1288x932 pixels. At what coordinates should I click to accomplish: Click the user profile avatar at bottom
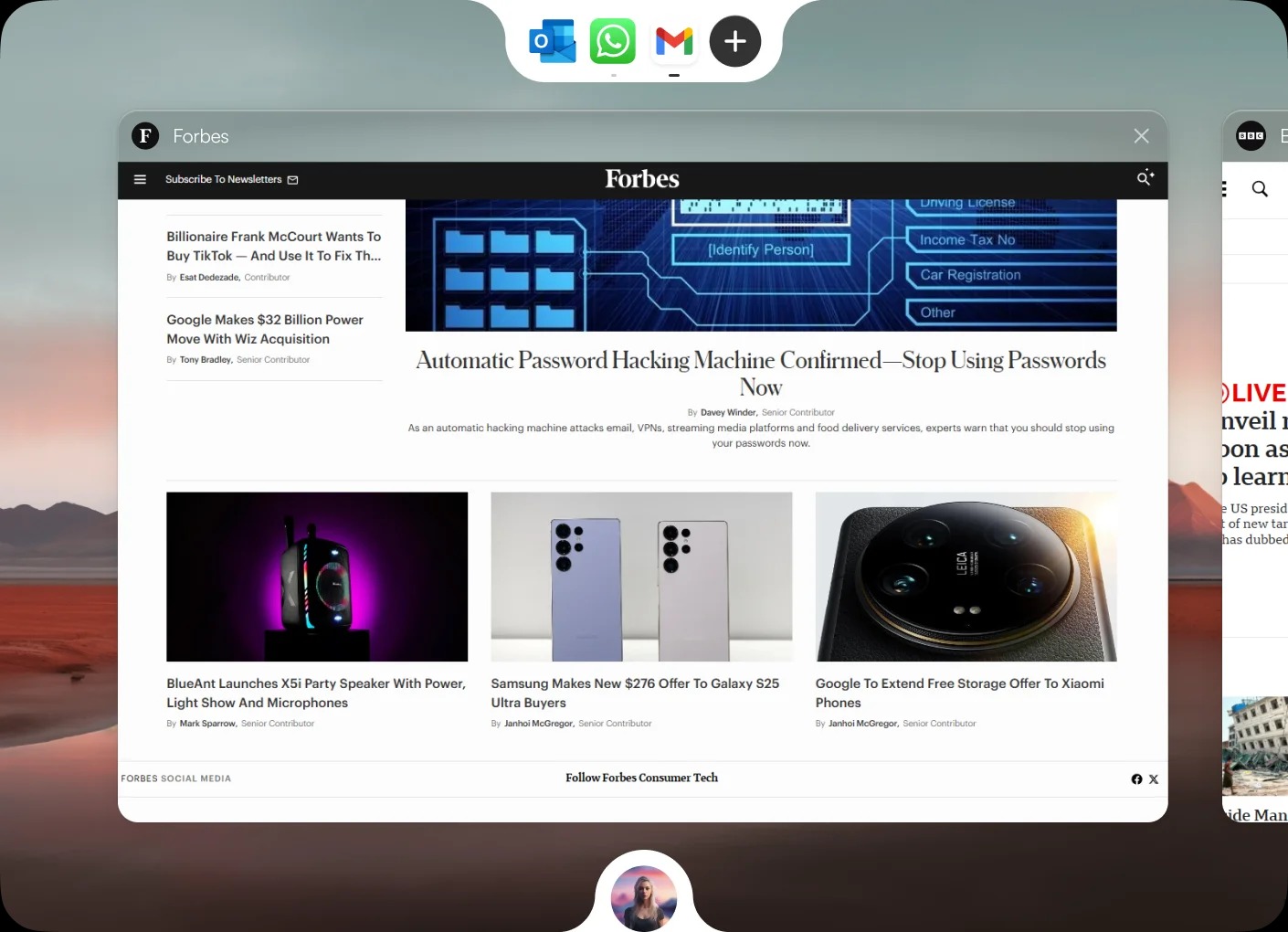coord(644,898)
